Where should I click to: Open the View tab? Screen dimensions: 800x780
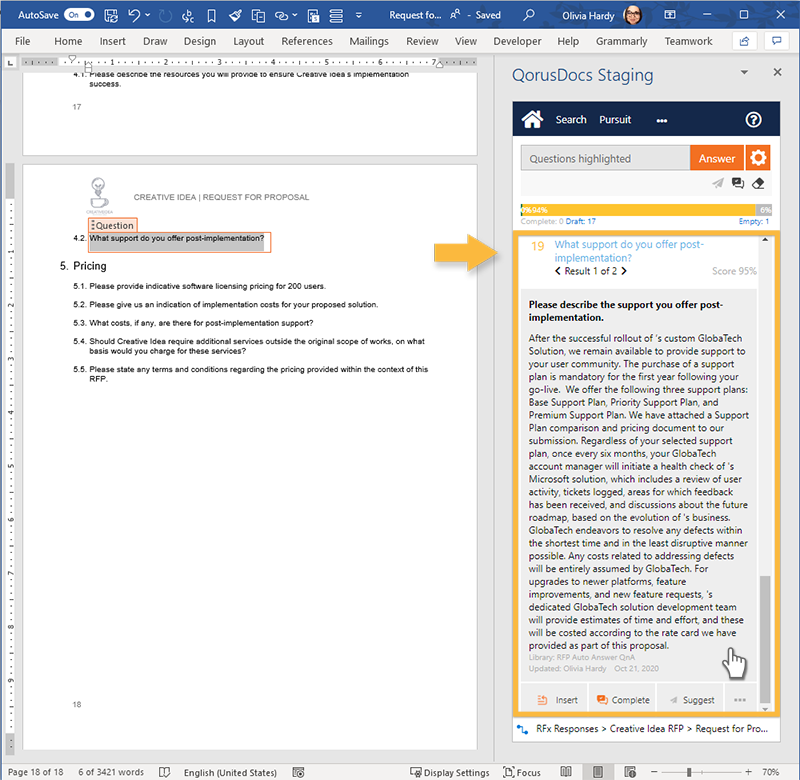(466, 41)
